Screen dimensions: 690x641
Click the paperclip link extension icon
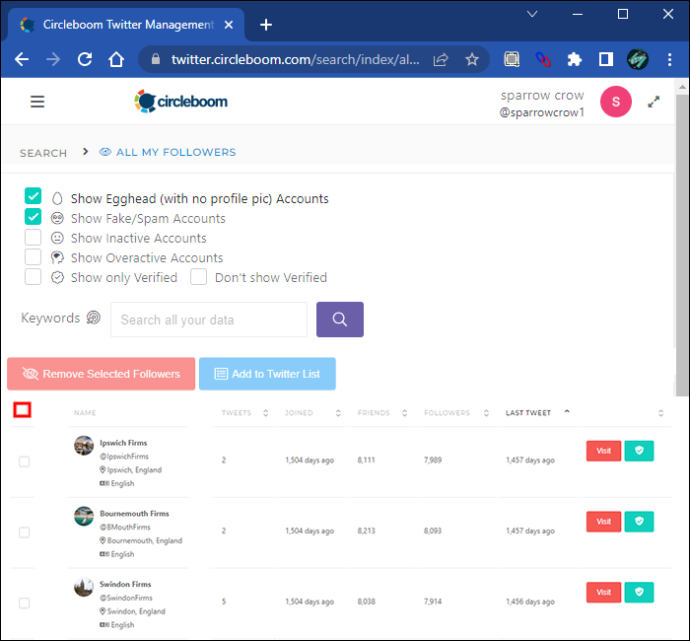point(543,59)
